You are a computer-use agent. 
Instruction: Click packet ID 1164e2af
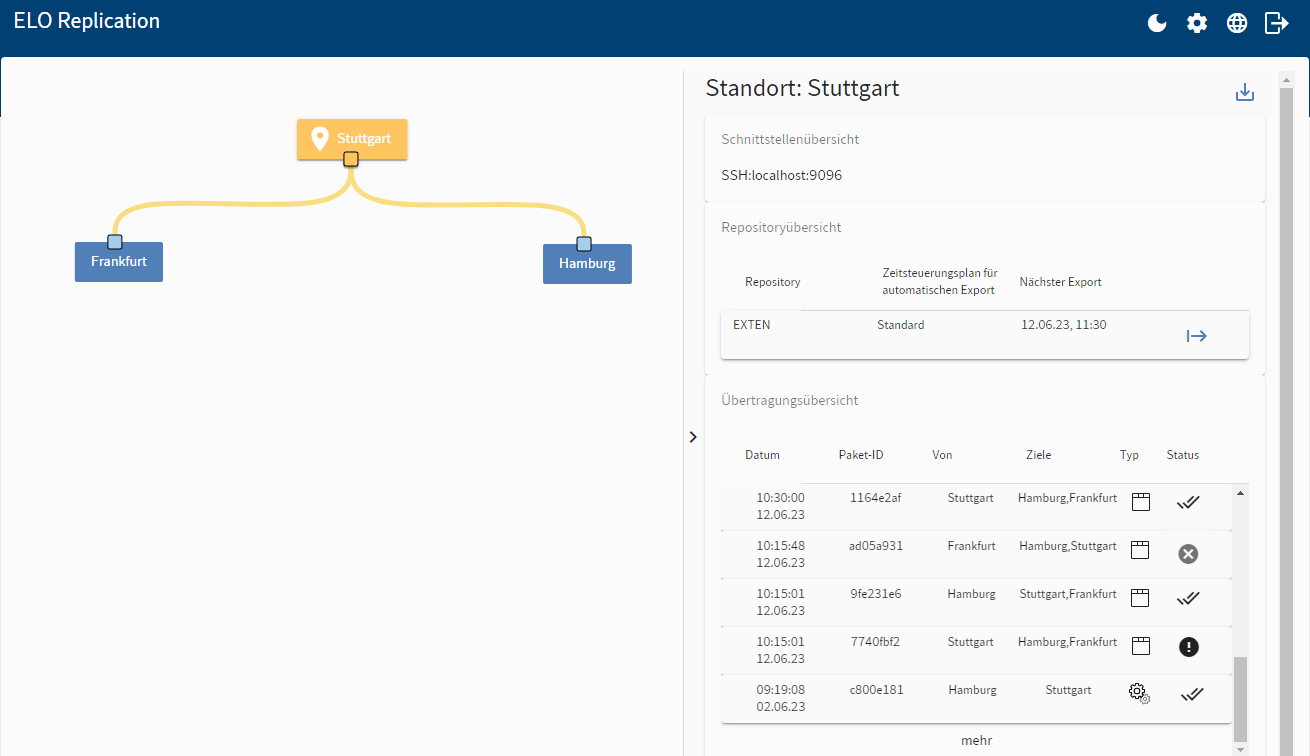pyautogui.click(x=876, y=497)
